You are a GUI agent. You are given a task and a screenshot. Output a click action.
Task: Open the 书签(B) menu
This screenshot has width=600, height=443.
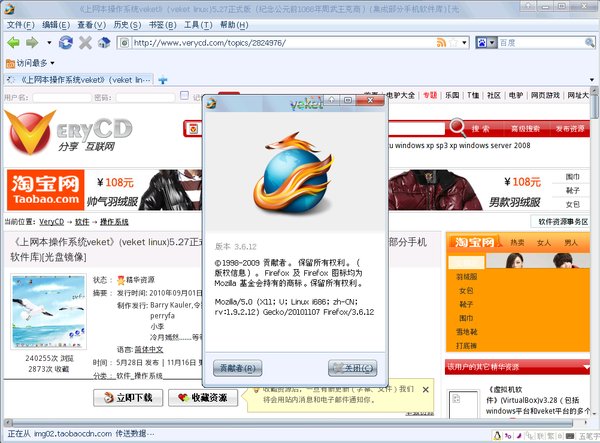(x=162, y=25)
